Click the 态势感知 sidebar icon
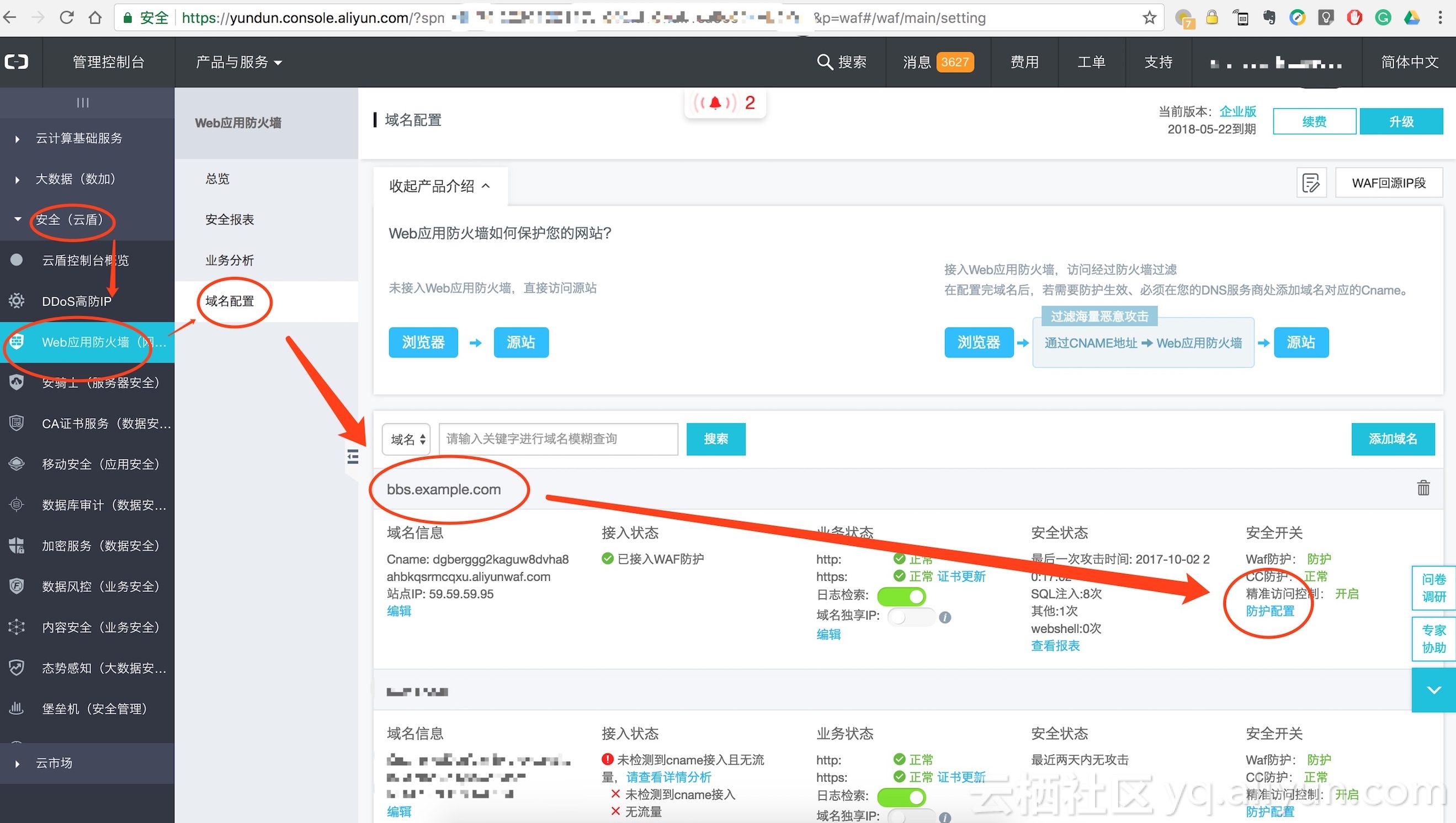 [17, 667]
